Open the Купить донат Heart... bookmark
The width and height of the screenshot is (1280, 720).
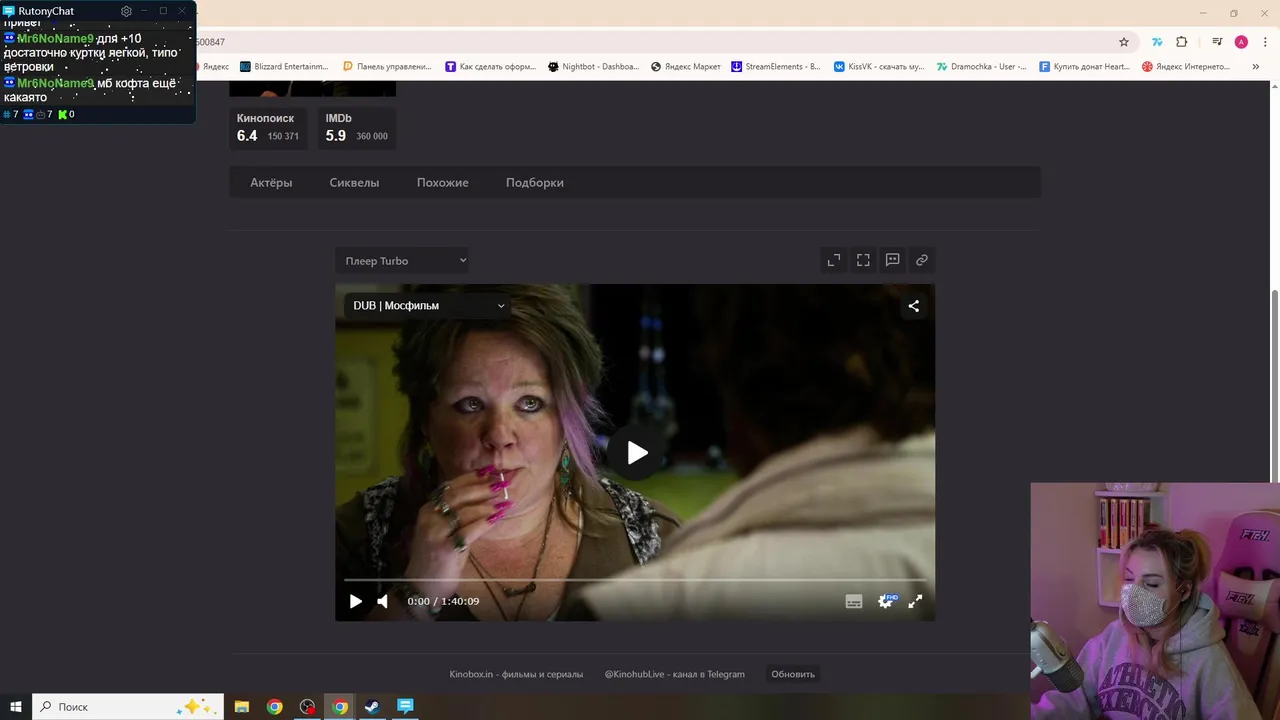click(x=1085, y=67)
